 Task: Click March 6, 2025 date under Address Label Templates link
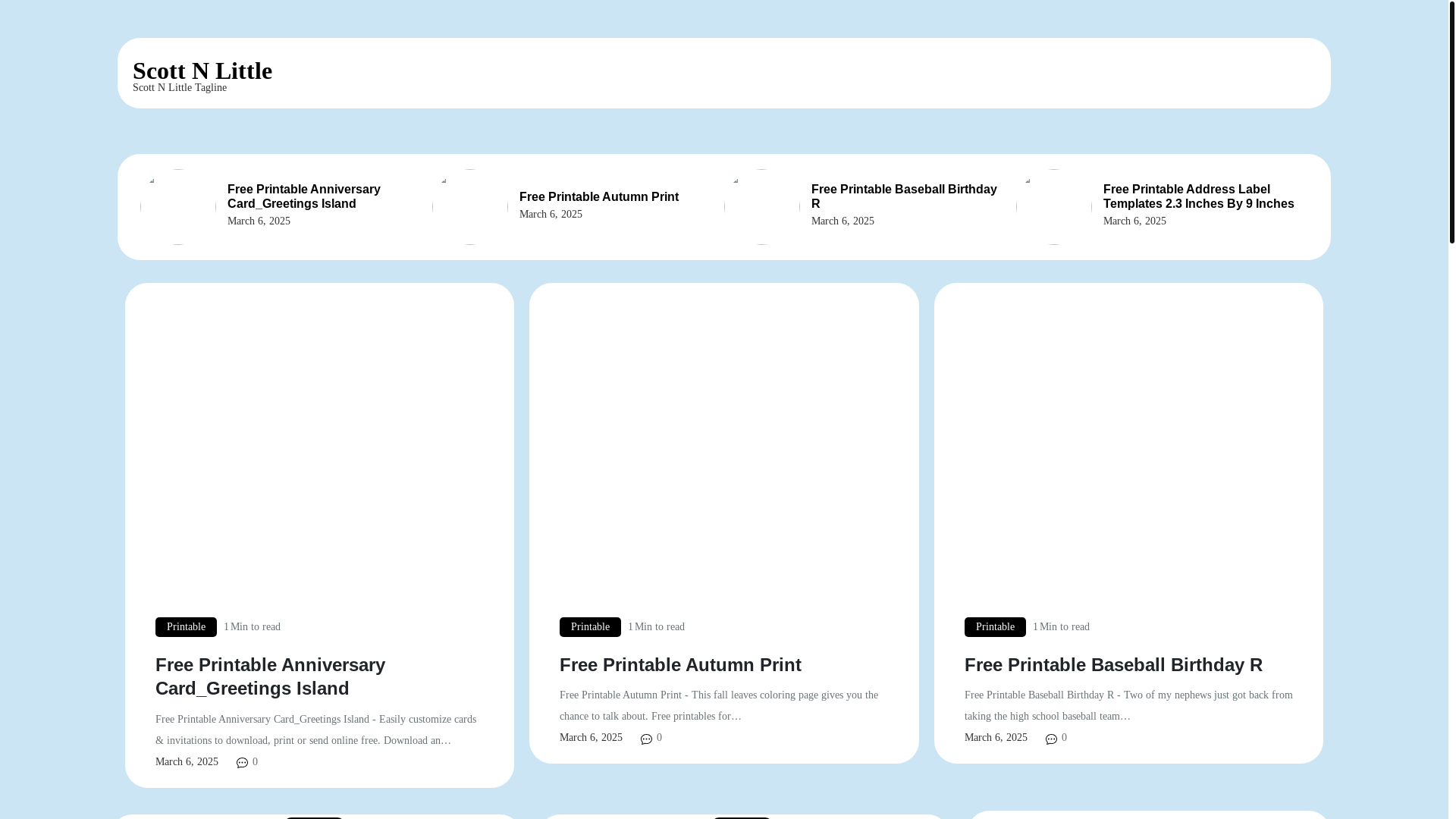click(1134, 221)
